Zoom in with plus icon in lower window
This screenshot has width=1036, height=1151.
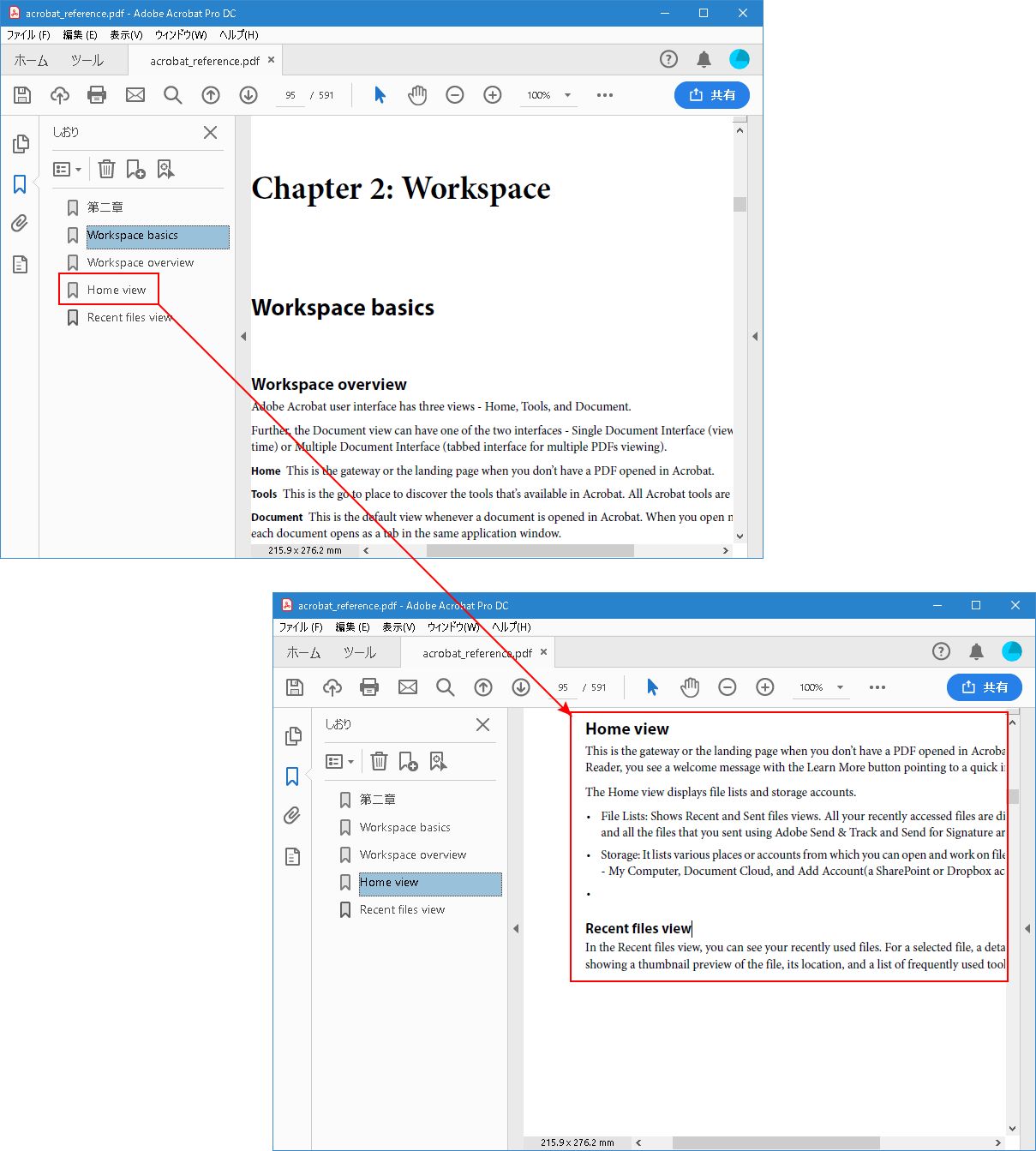click(765, 687)
